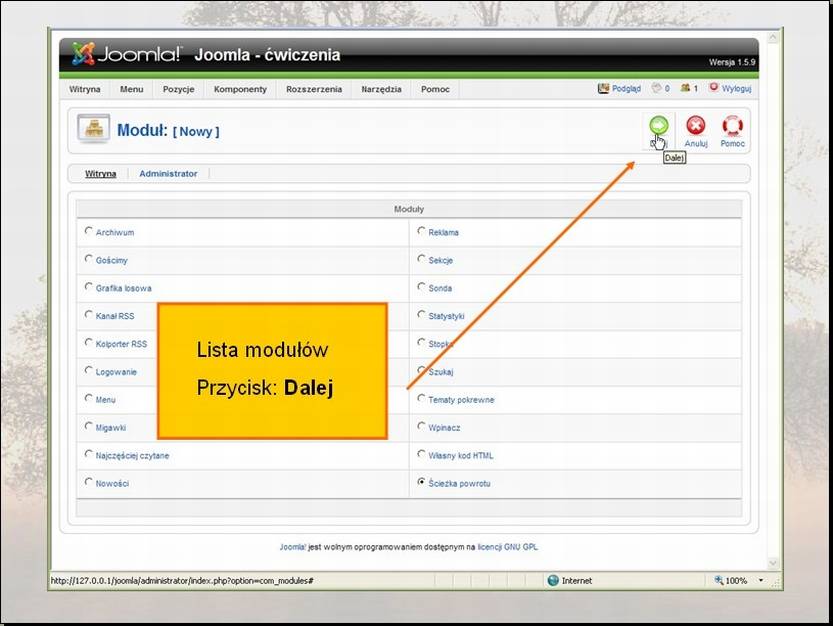The width and height of the screenshot is (833, 626).
Task: Click the Wersja 1.5.9 text
Action: click(732, 62)
